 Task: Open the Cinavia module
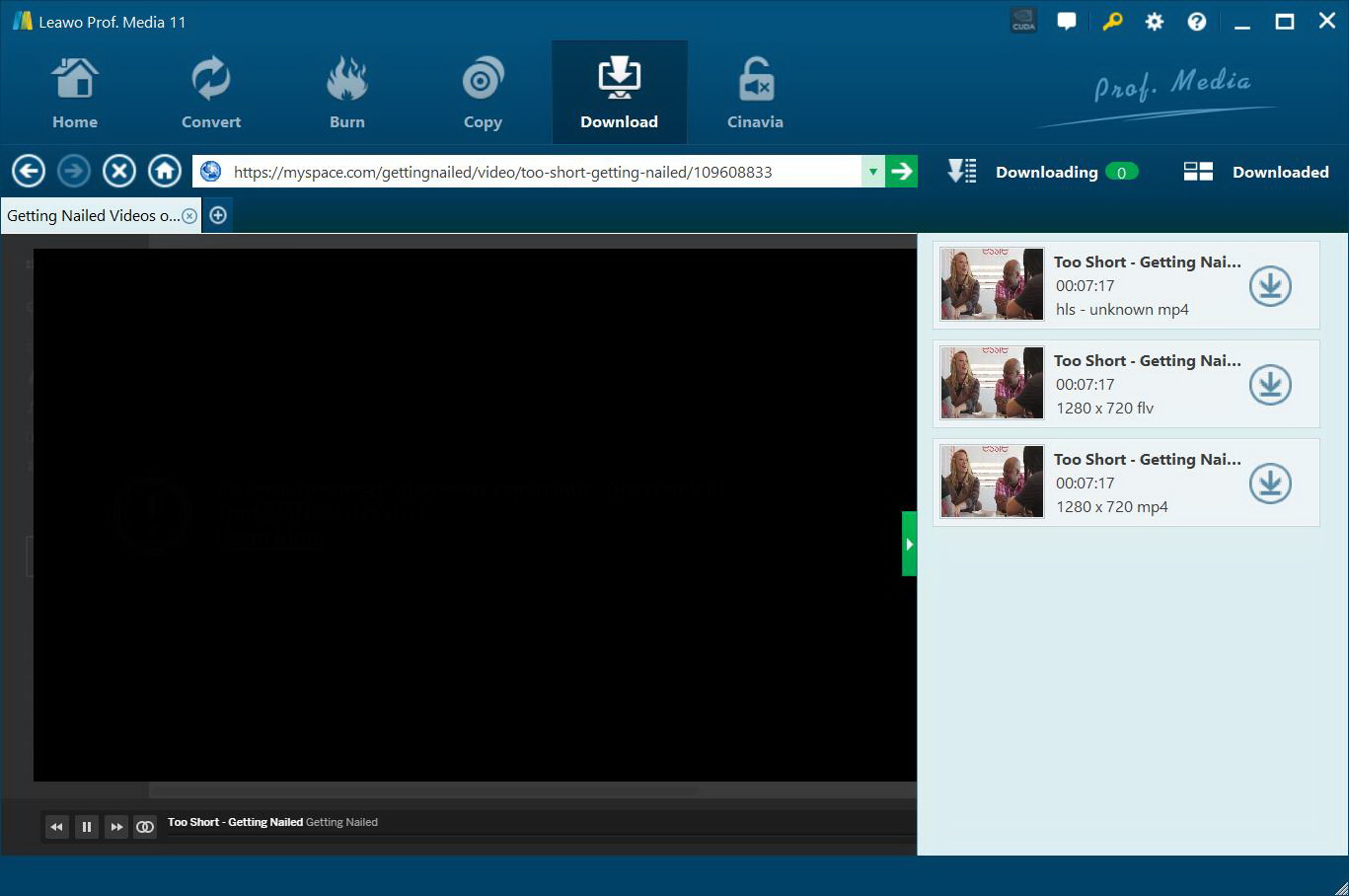point(754,91)
